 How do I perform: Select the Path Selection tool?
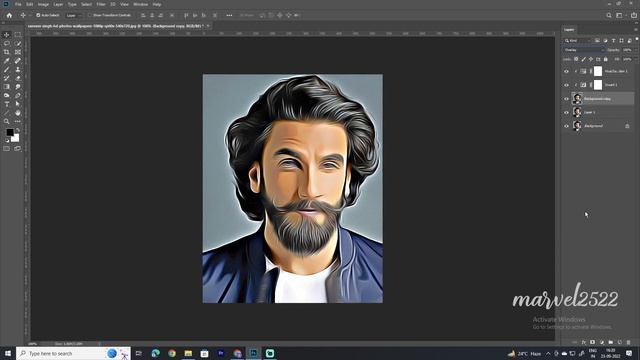coord(18,104)
